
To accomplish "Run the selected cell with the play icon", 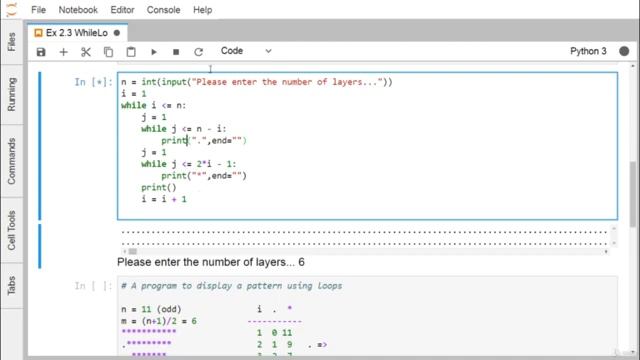I will 153,52.
